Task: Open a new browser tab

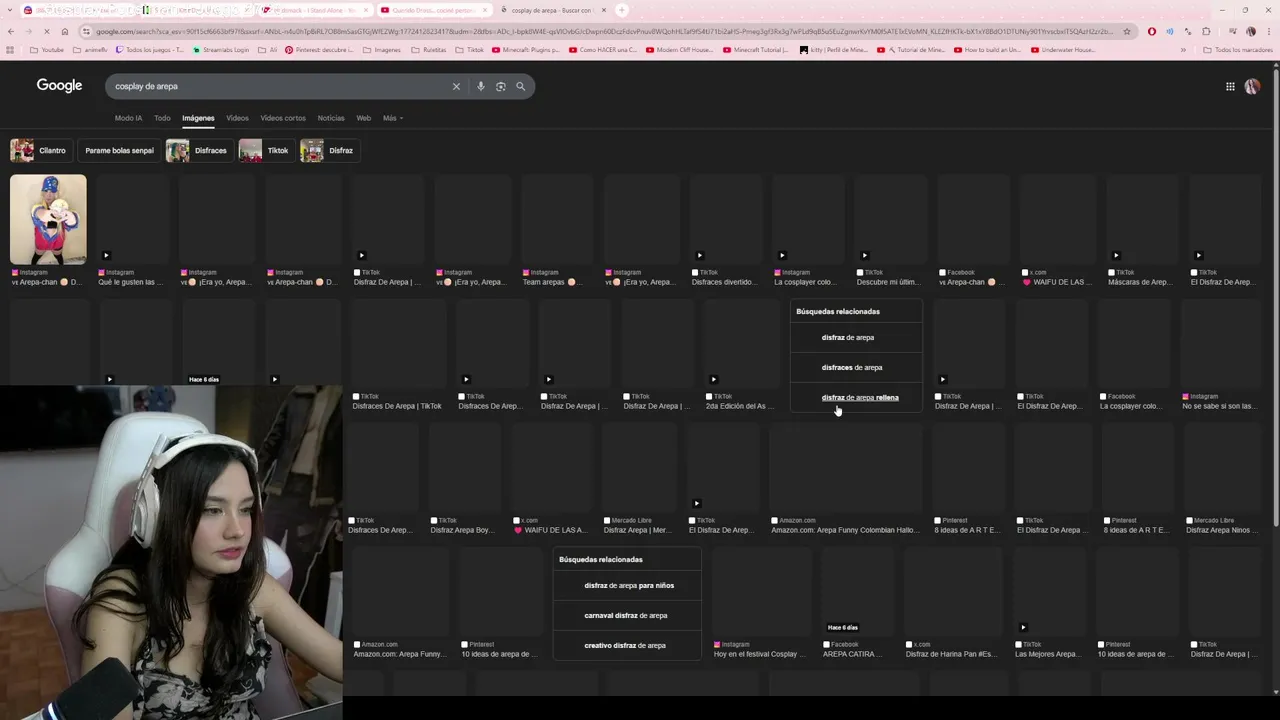Action: (x=621, y=10)
